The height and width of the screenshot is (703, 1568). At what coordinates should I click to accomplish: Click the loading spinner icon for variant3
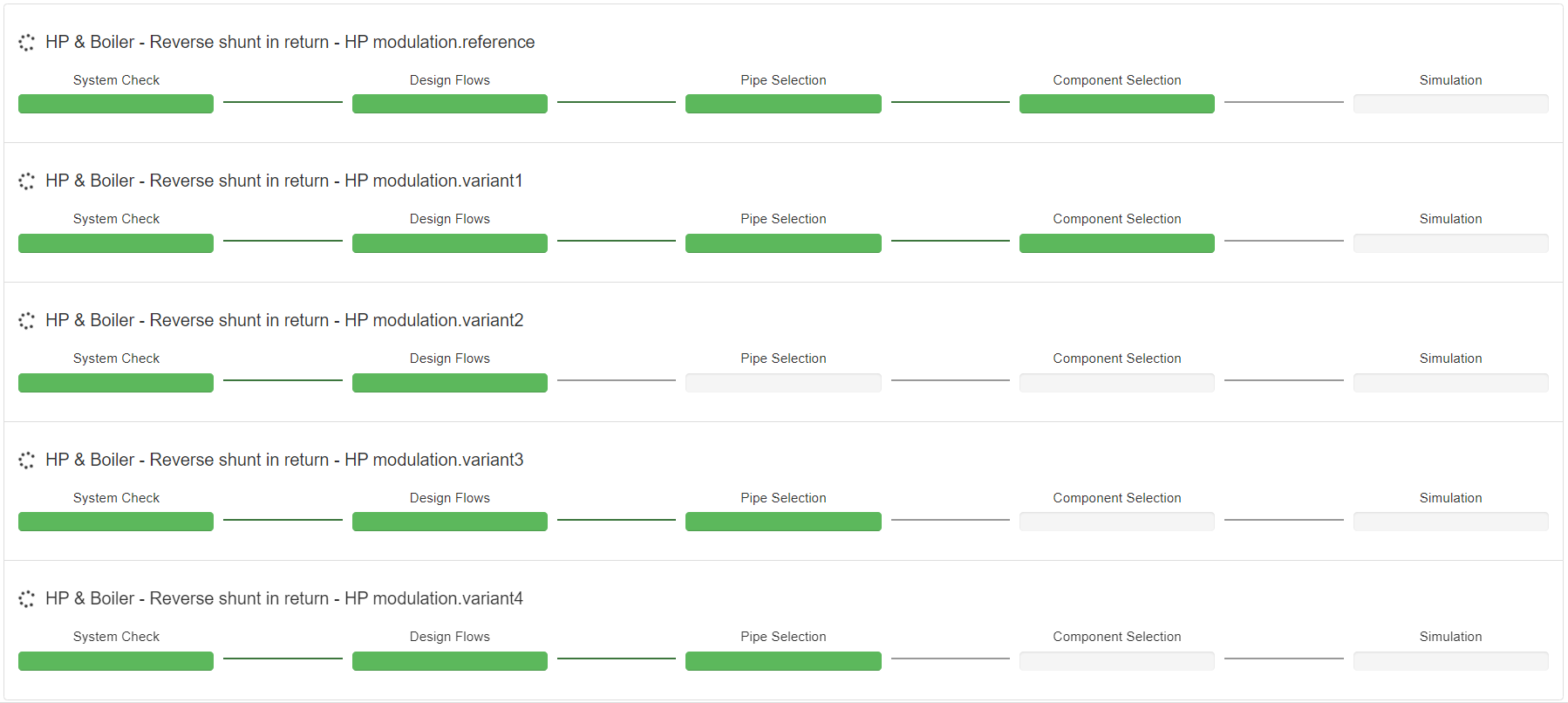click(27, 461)
